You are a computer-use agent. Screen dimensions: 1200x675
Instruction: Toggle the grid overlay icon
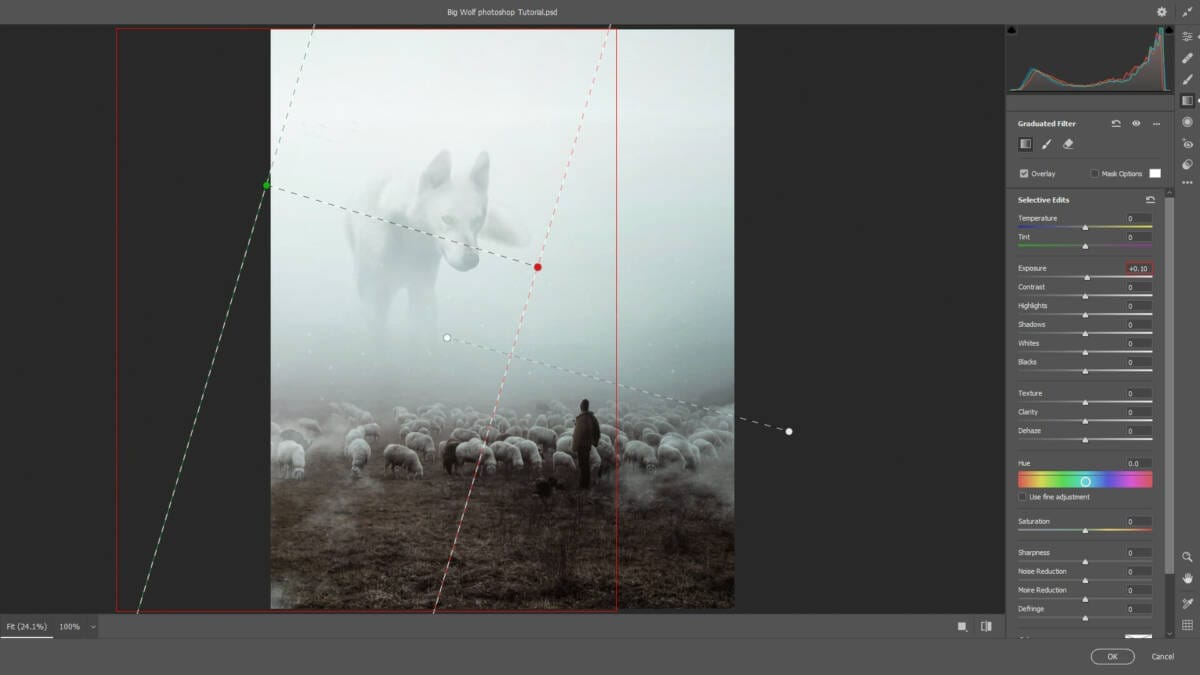coord(1187,625)
